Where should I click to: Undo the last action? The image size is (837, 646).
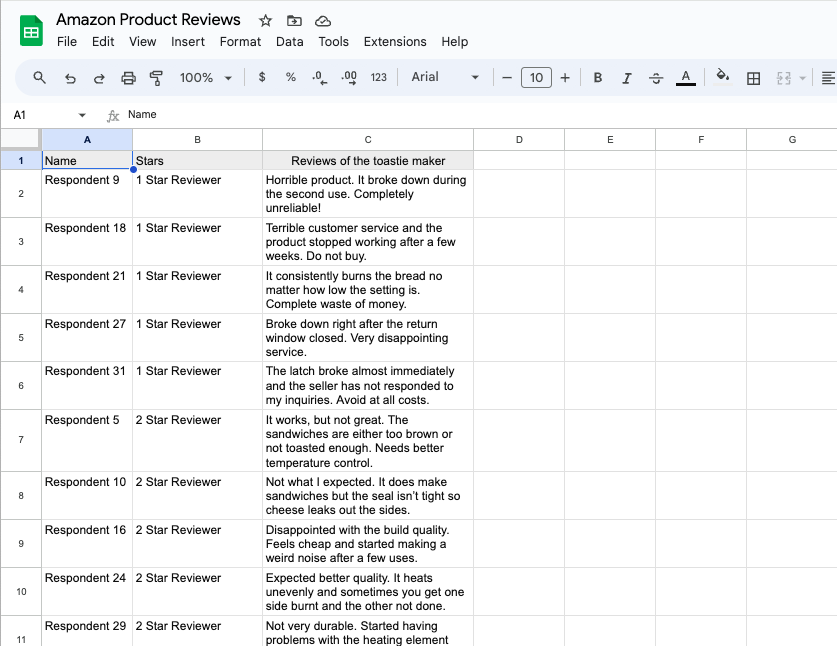(70, 78)
